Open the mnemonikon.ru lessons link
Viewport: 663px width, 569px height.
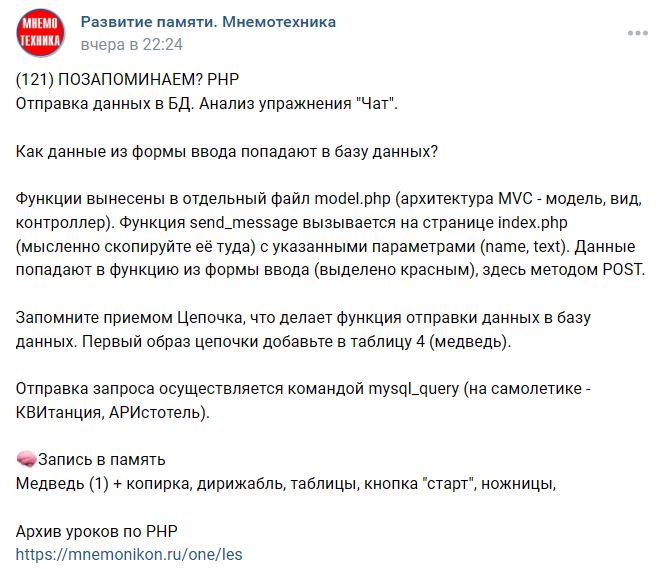pos(130,553)
